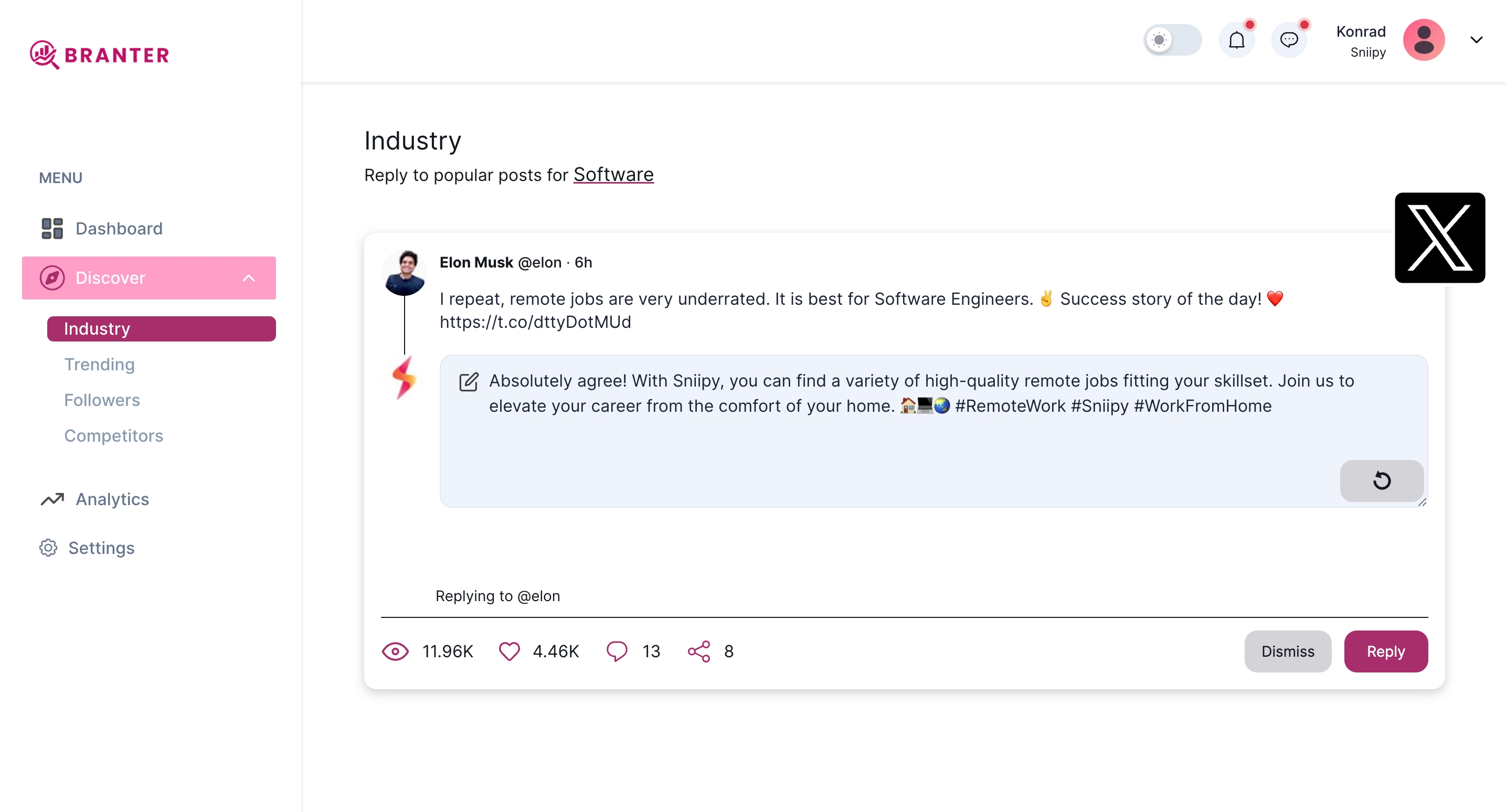Open the Trending submenu item
Viewport: 1506px width, 812px height.
[99, 365]
